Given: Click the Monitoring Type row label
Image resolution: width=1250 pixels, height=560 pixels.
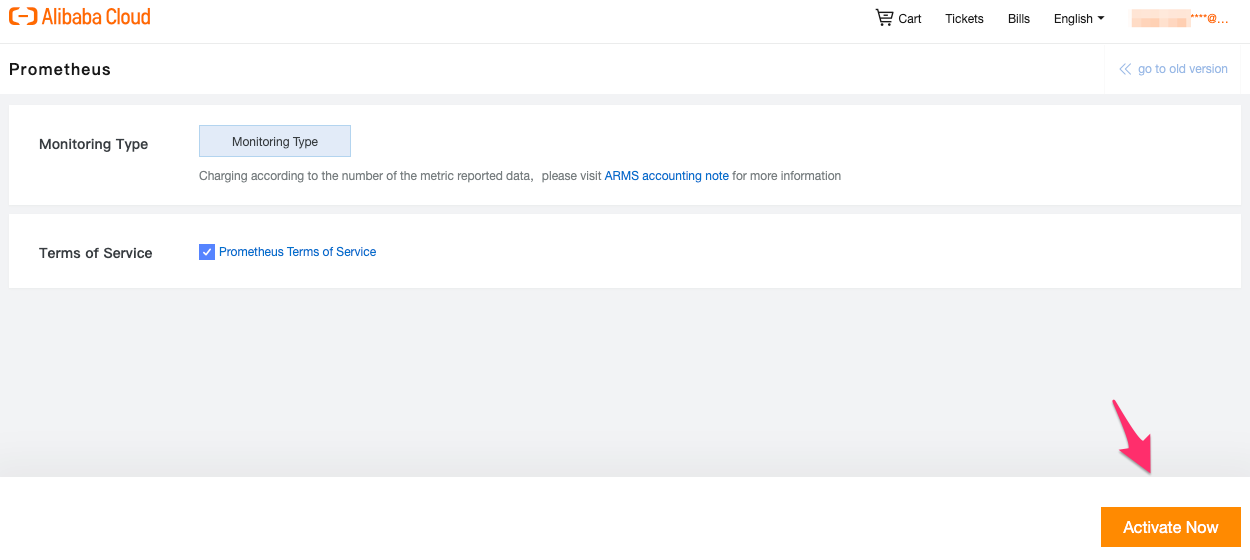Looking at the screenshot, I should click(94, 144).
